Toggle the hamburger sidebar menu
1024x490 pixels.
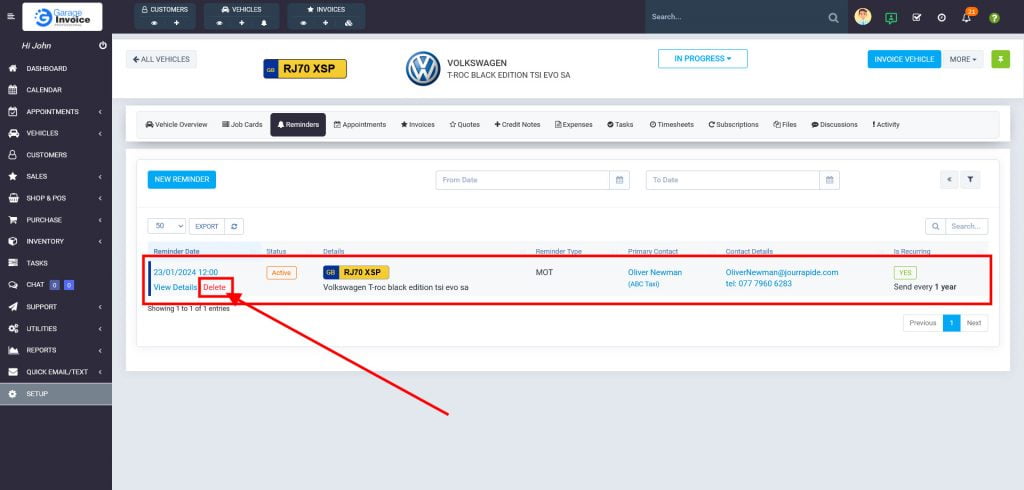pos(11,17)
